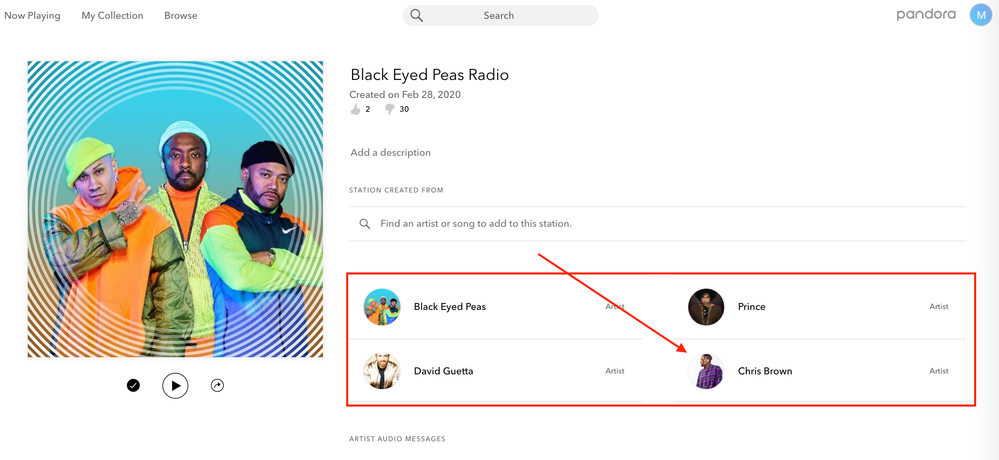Open the user profile avatar
Viewport: 999px width, 460px height.
[x=981, y=15]
